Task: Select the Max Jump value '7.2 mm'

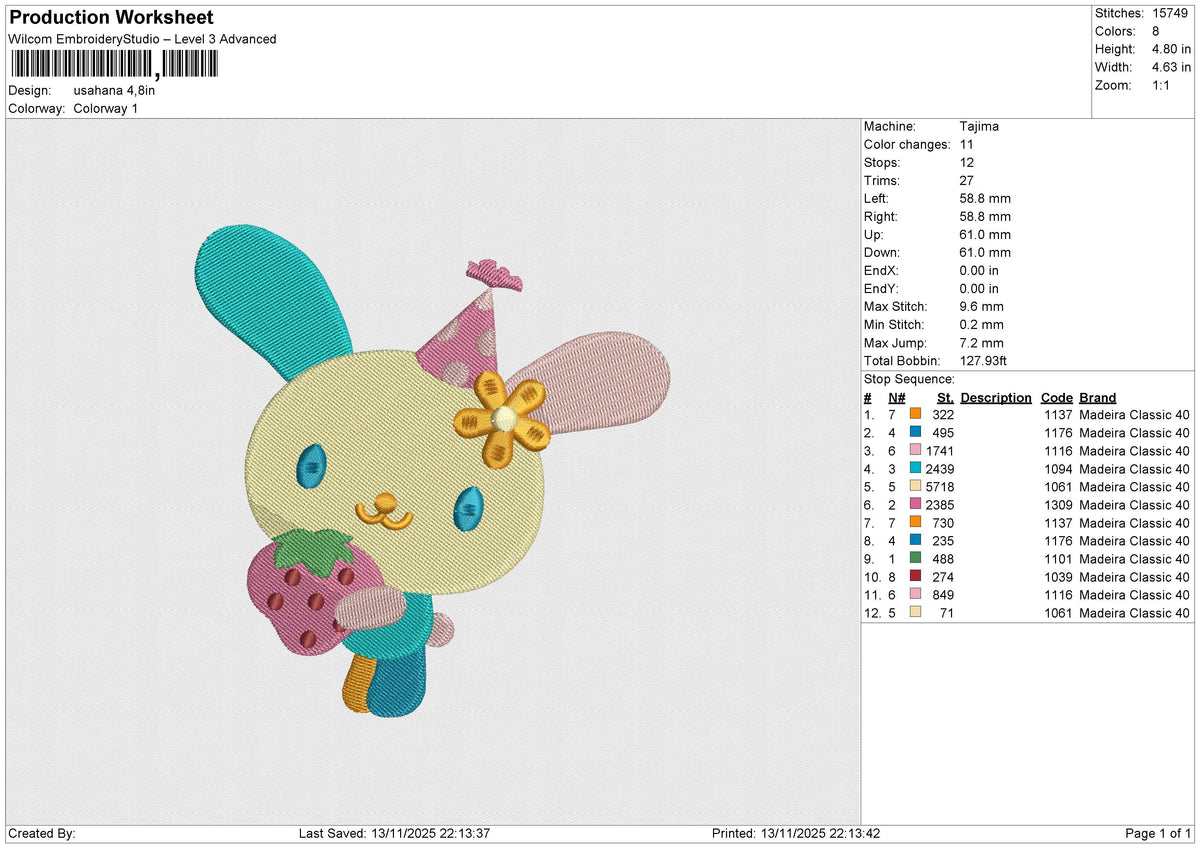Action: point(981,343)
